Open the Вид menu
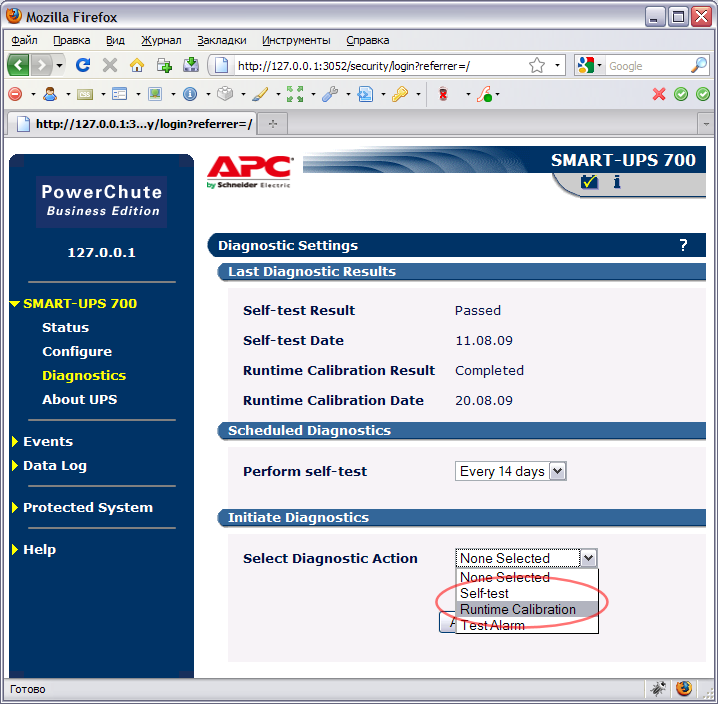The width and height of the screenshot is (718, 704). point(115,40)
